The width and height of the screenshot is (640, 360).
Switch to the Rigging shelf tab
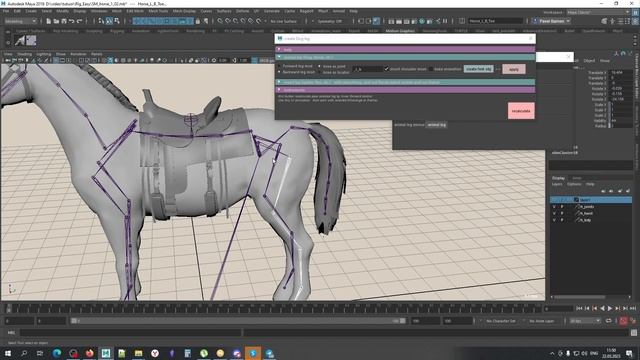tap(117, 31)
